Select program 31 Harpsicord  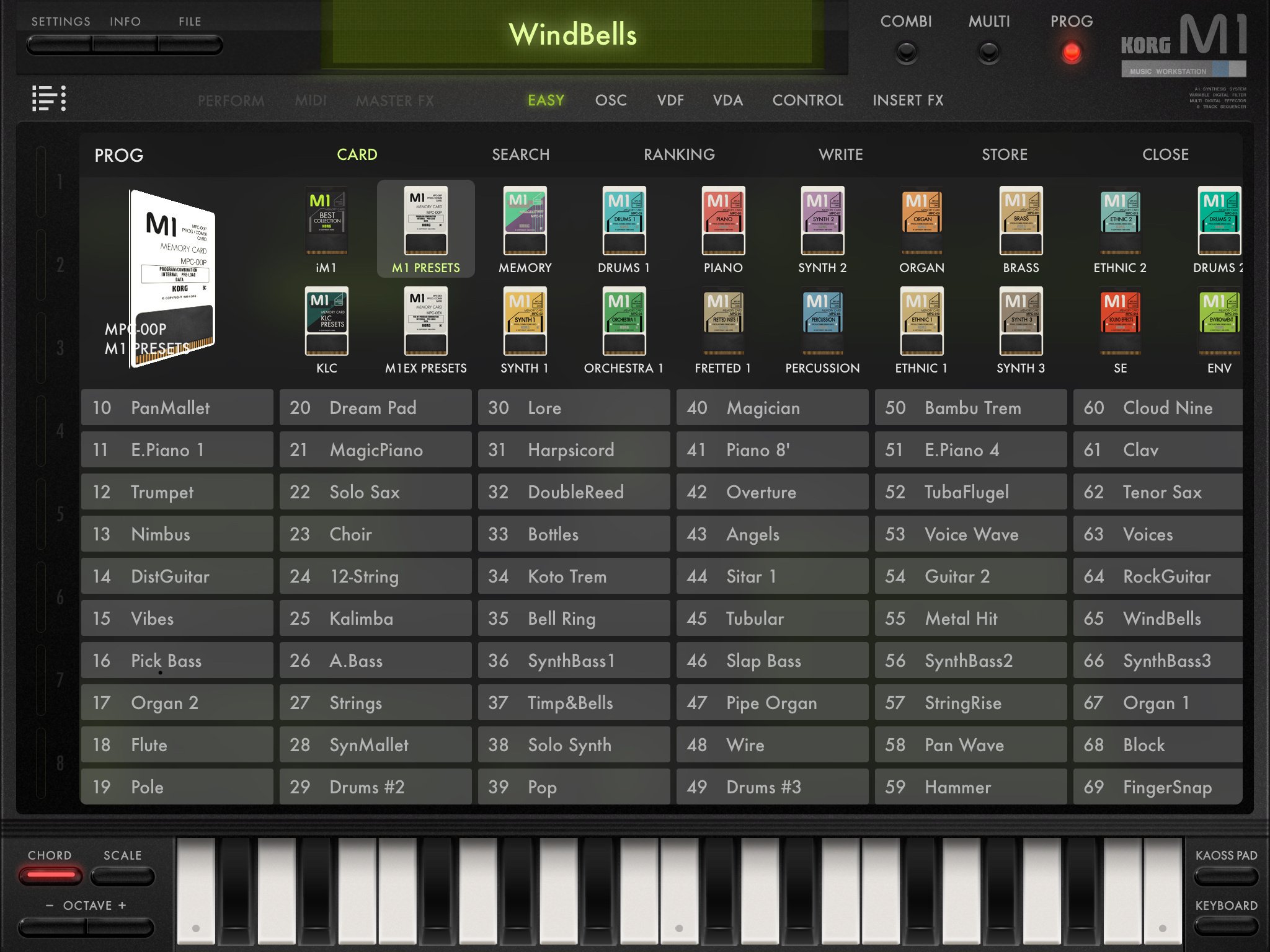pos(574,450)
